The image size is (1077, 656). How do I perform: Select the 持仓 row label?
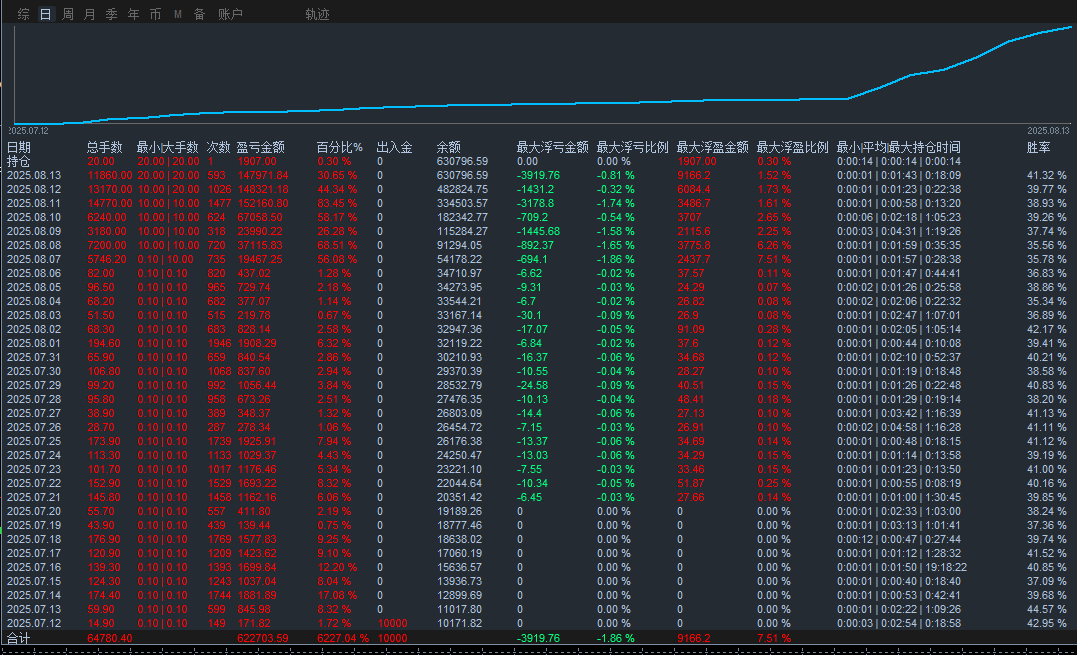pos(19,161)
